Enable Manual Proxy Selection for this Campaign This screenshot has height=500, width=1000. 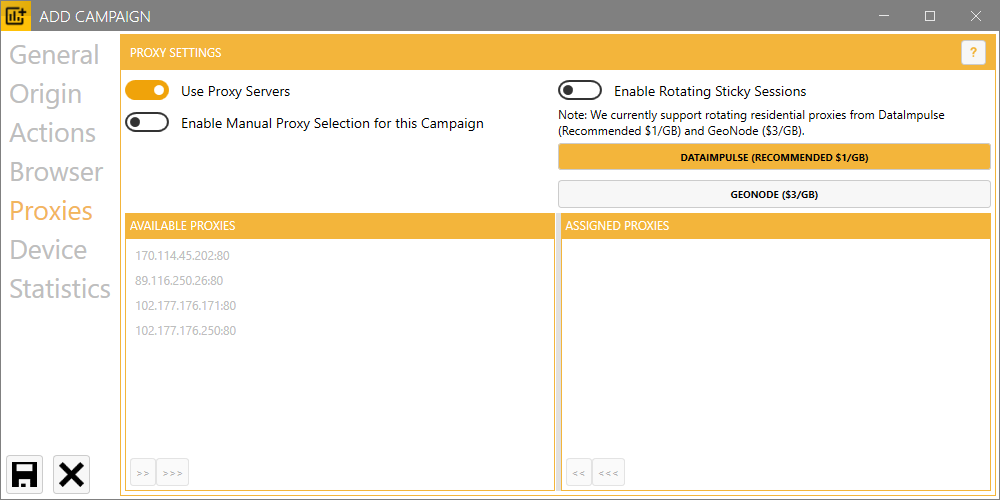click(147, 123)
